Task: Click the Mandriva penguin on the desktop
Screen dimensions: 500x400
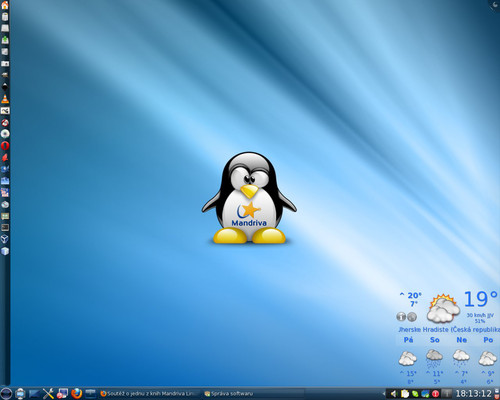Action: coord(249,198)
